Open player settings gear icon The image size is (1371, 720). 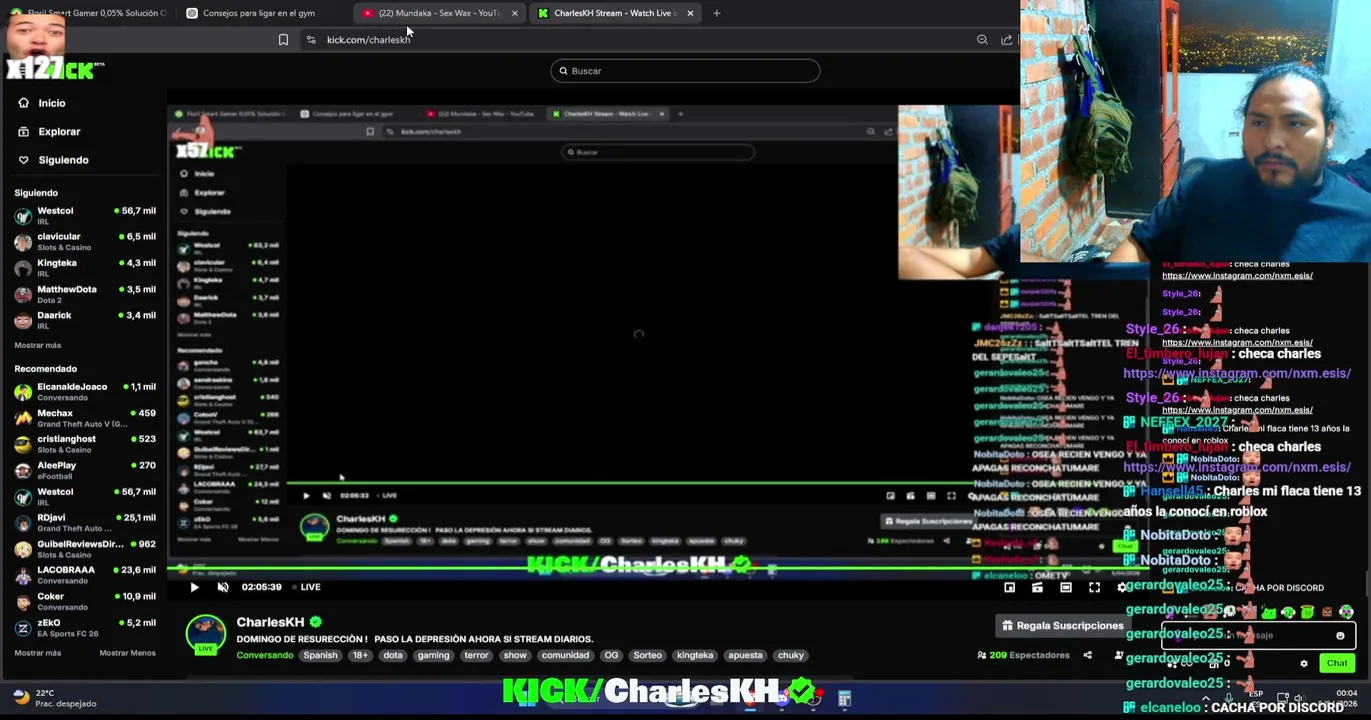[x=1122, y=587]
